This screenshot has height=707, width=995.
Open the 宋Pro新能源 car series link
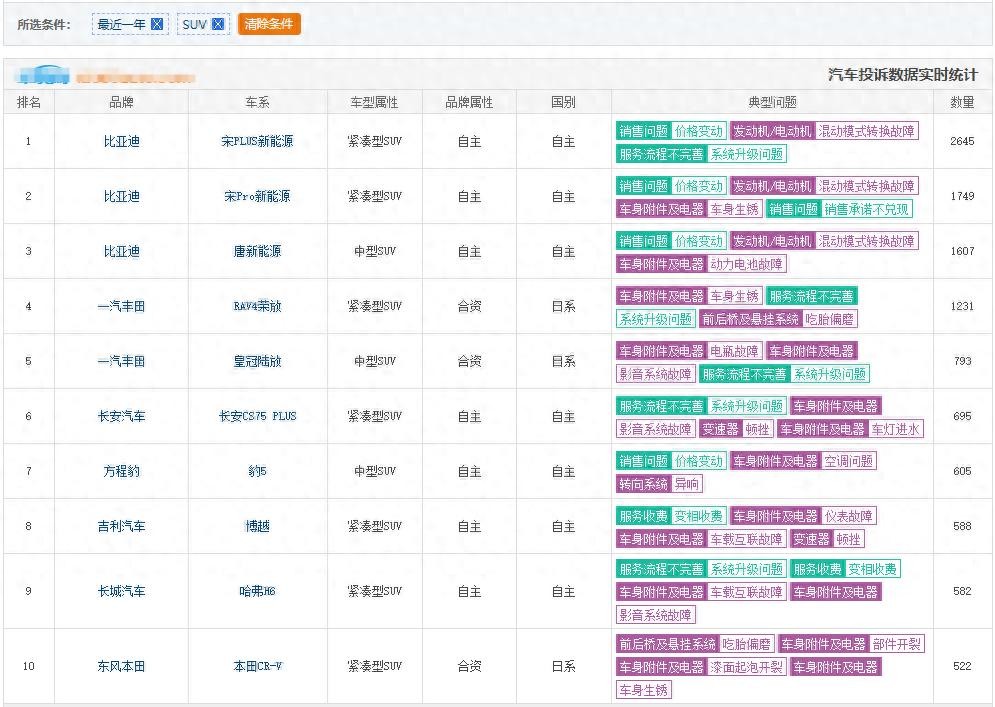(257, 197)
